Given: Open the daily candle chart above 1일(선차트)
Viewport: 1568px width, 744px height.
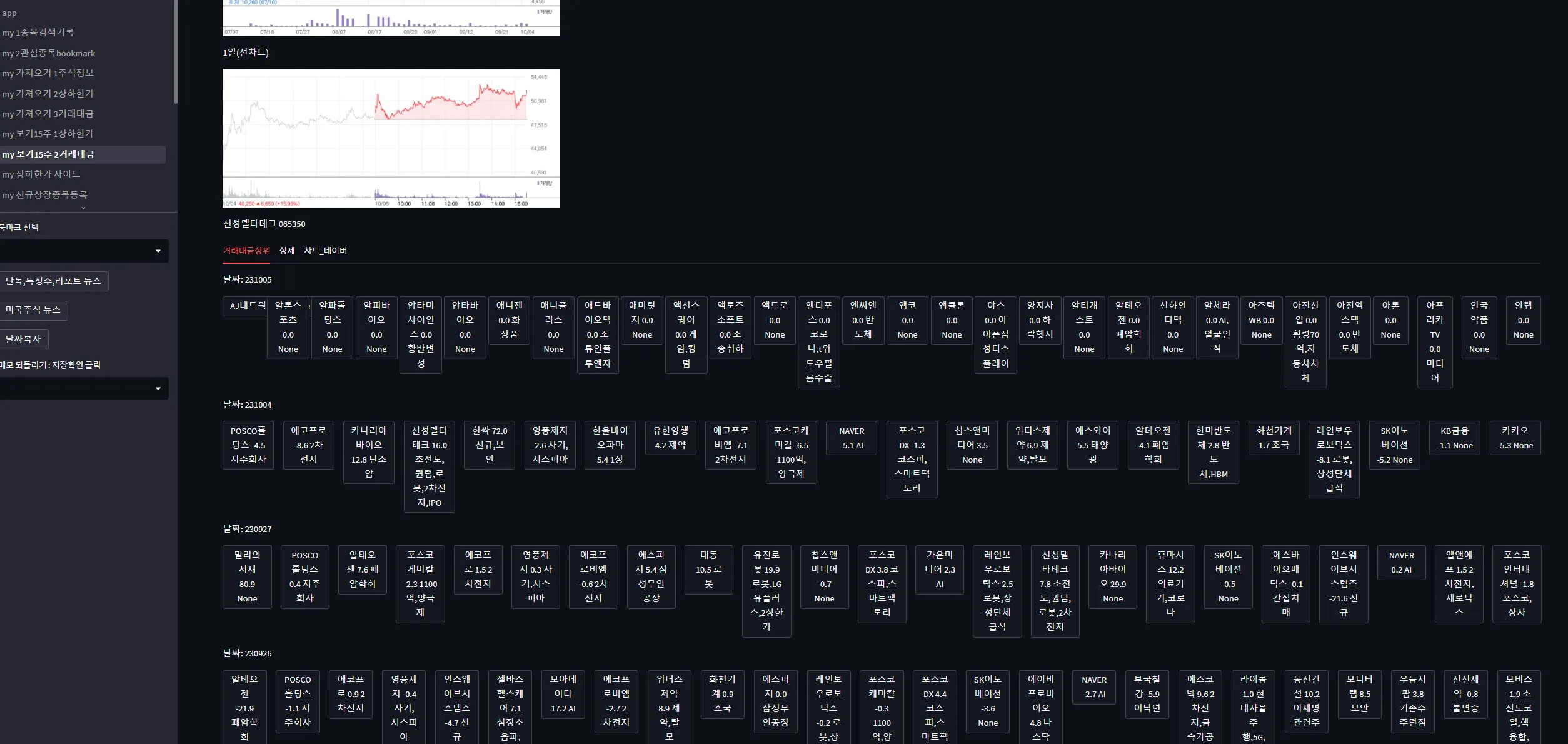Looking at the screenshot, I should (391, 18).
